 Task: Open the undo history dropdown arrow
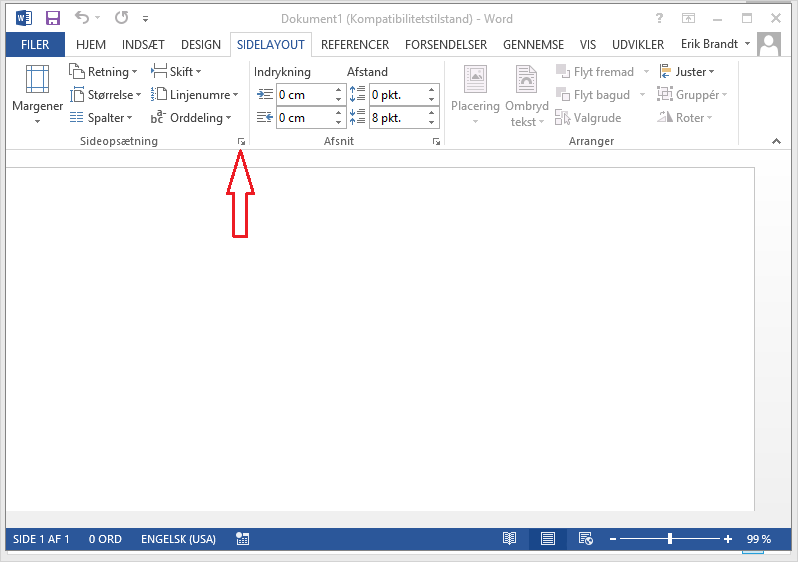click(x=97, y=18)
